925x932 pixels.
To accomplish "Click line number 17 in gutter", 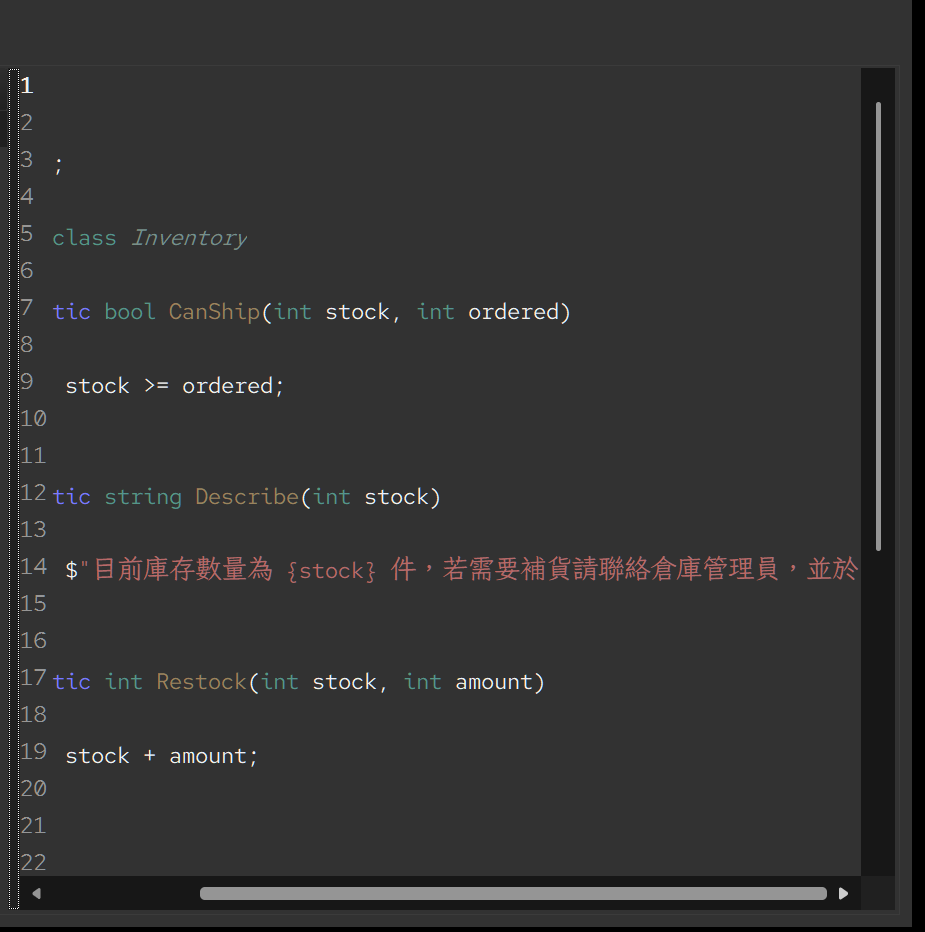I will 33,678.
